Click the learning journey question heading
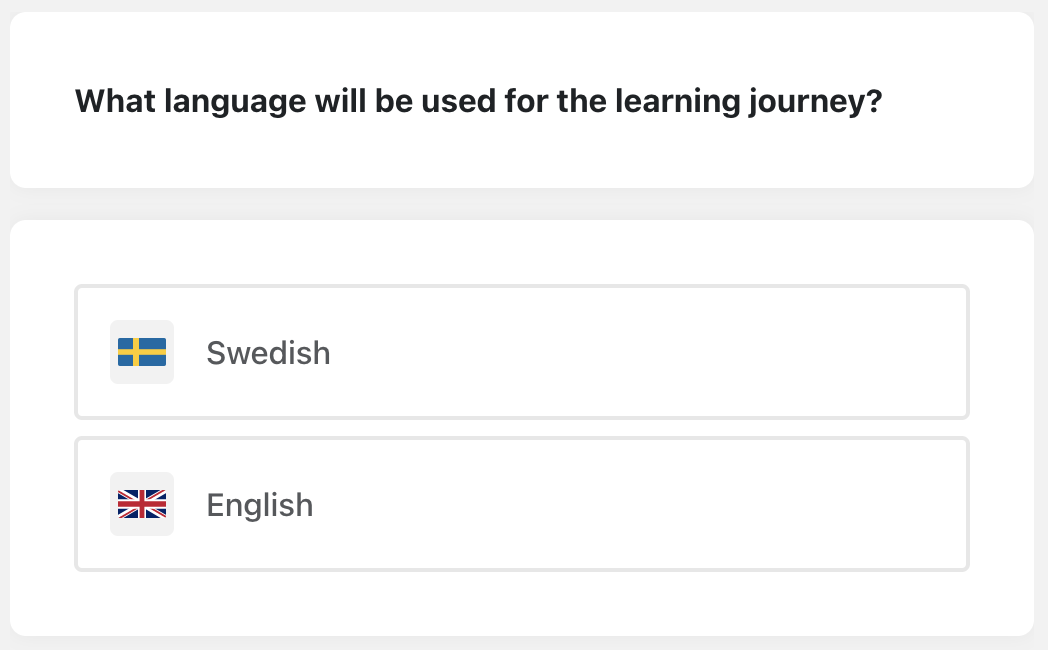1048x650 pixels. [x=478, y=101]
